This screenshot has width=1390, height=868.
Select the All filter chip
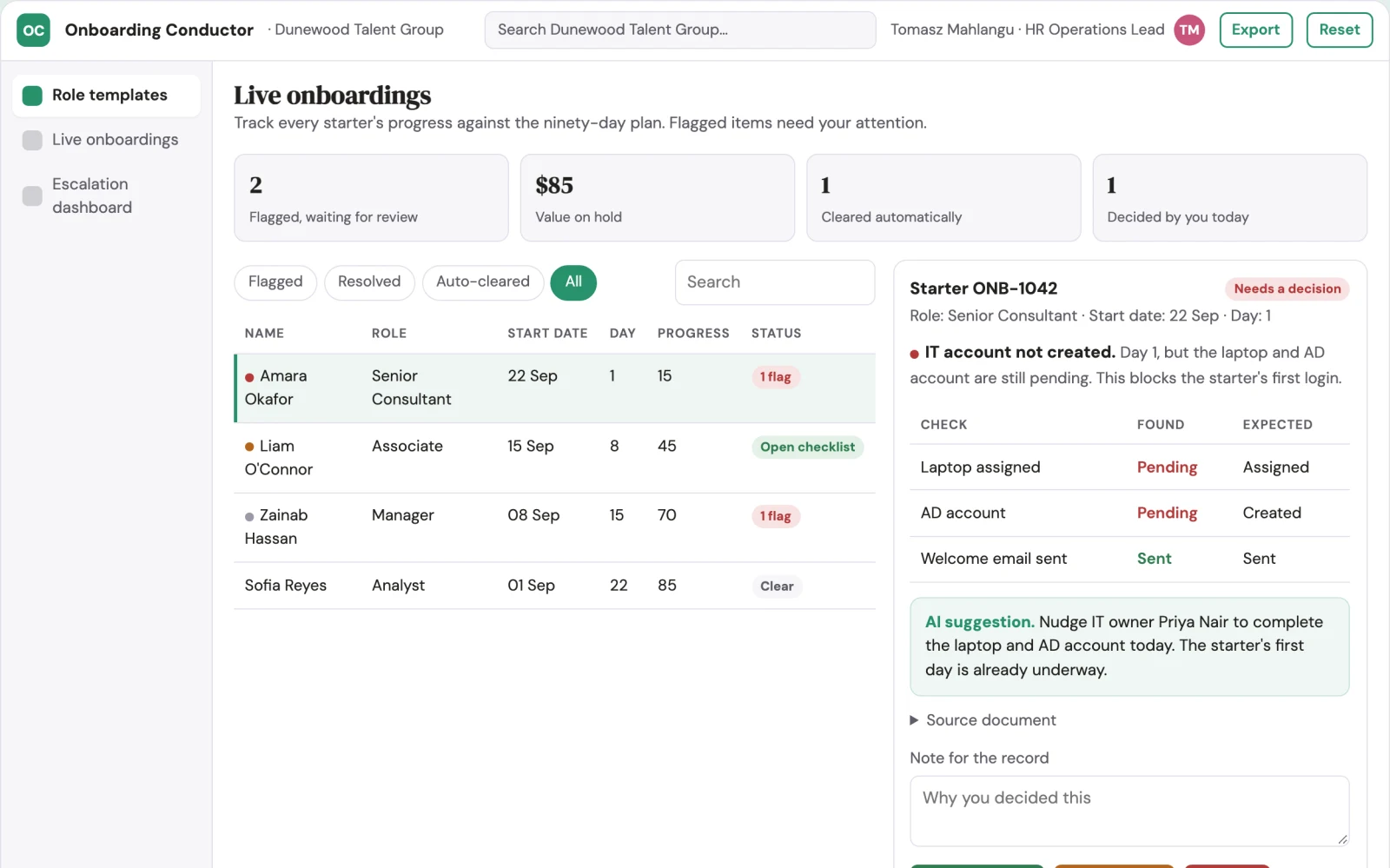click(573, 282)
